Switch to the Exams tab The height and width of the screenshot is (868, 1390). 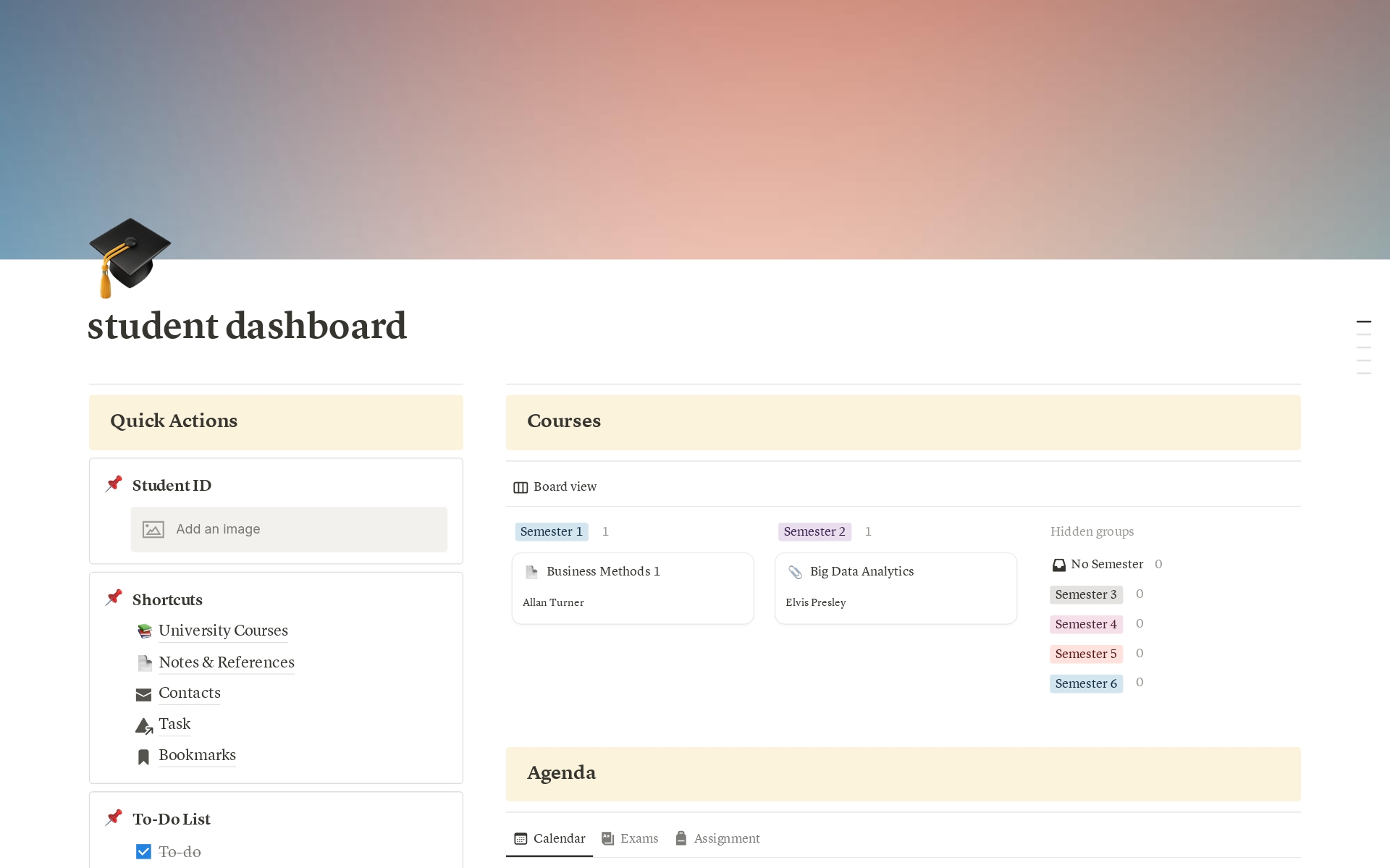click(x=639, y=838)
